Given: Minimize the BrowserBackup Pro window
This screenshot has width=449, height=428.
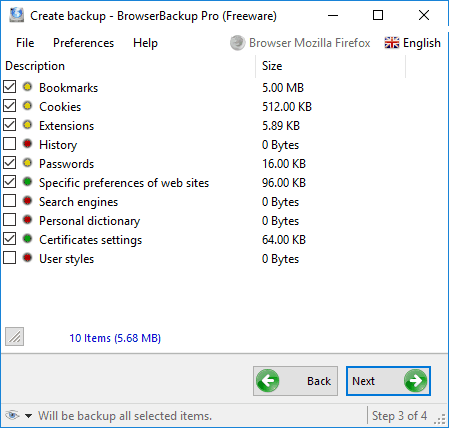Looking at the screenshot, I should (x=333, y=15).
